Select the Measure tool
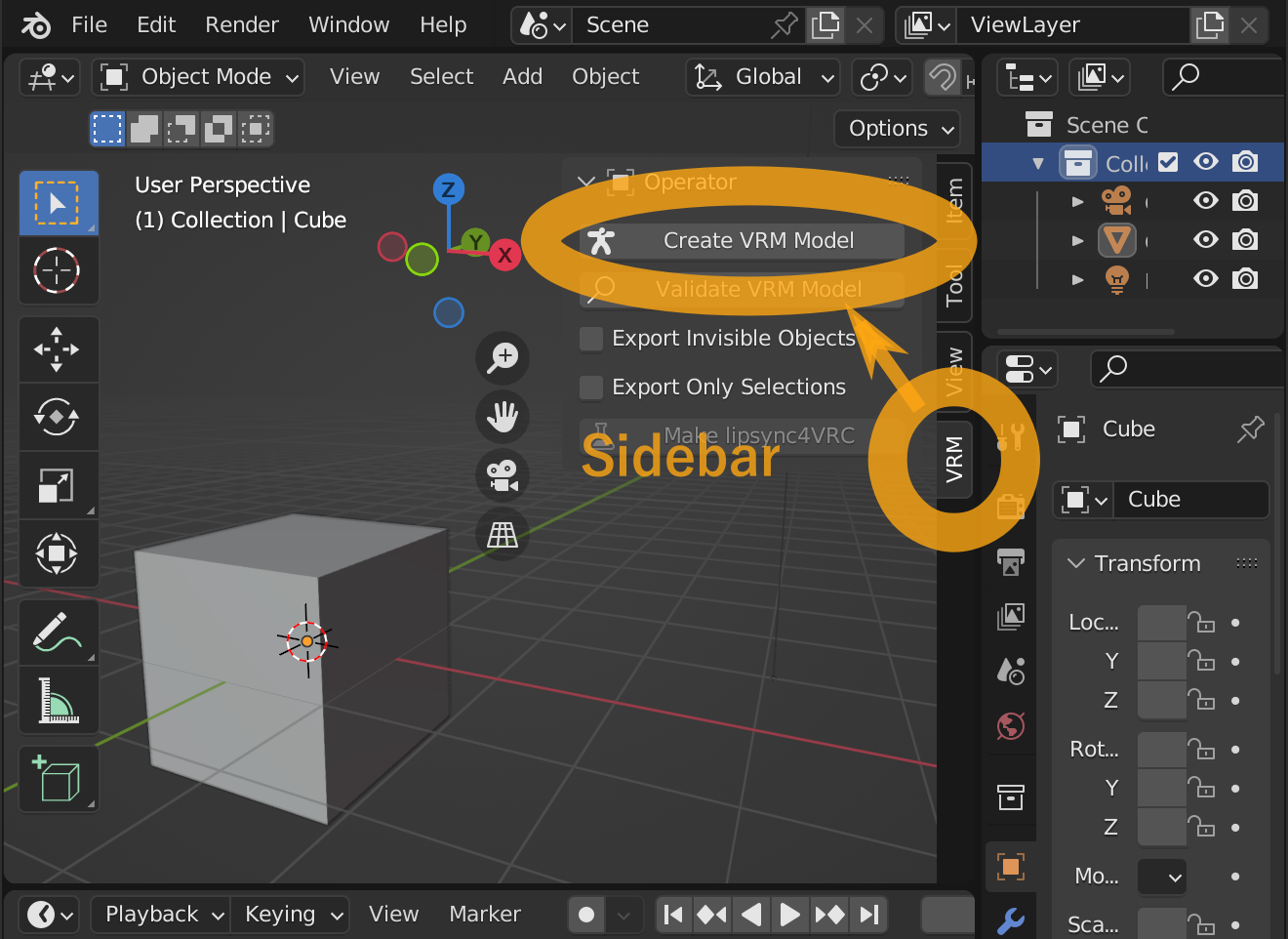Viewport: 1288px width, 939px height. 58,700
